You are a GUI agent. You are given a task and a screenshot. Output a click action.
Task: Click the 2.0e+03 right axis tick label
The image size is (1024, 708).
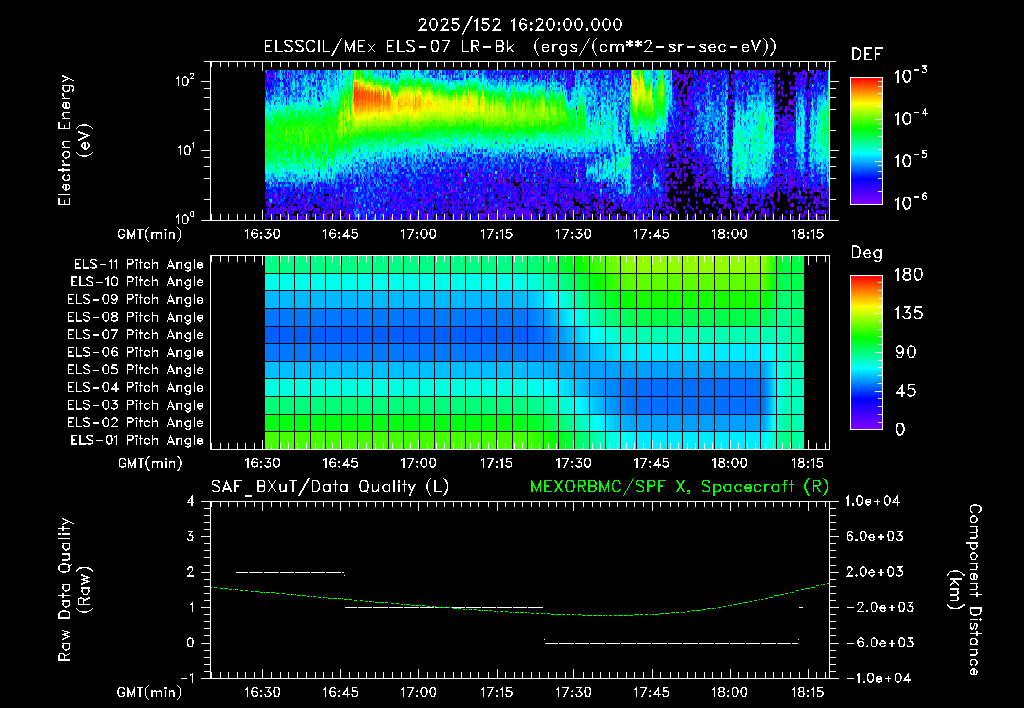pos(874,571)
